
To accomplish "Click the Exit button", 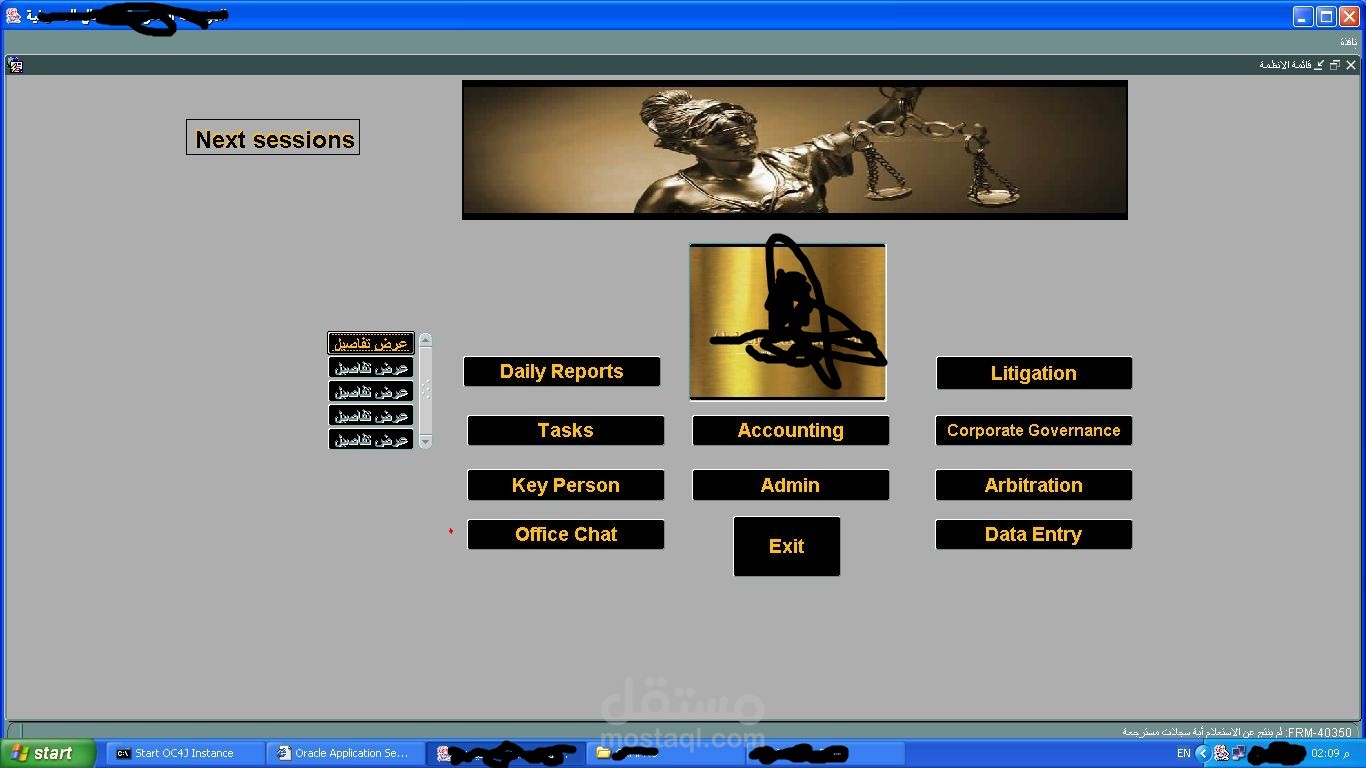I will pyautogui.click(x=786, y=546).
